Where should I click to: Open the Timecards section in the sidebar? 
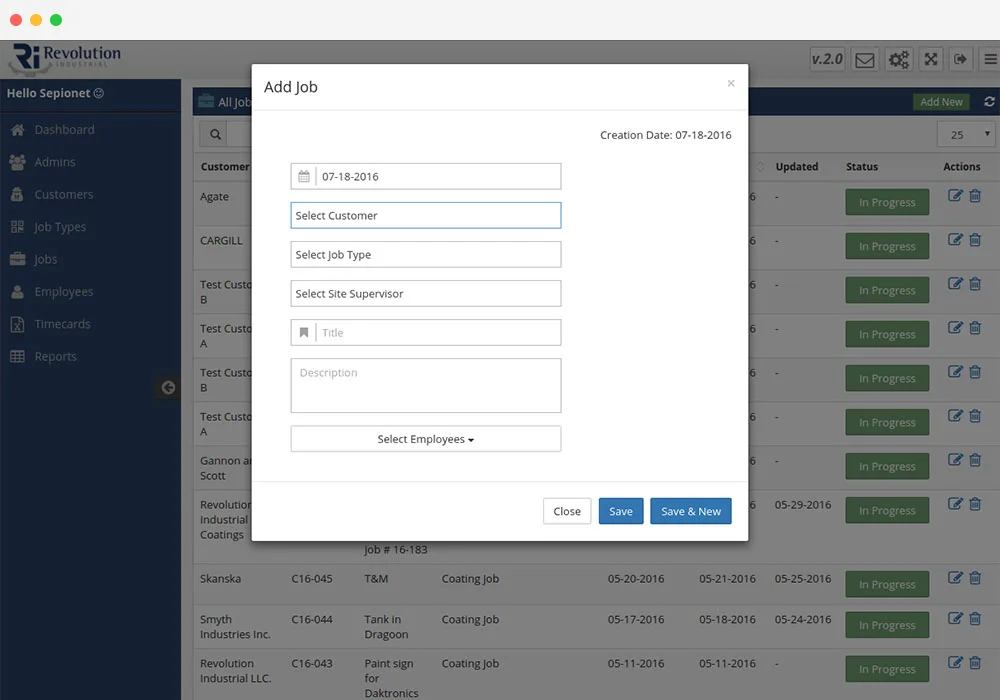pyautogui.click(x=62, y=324)
